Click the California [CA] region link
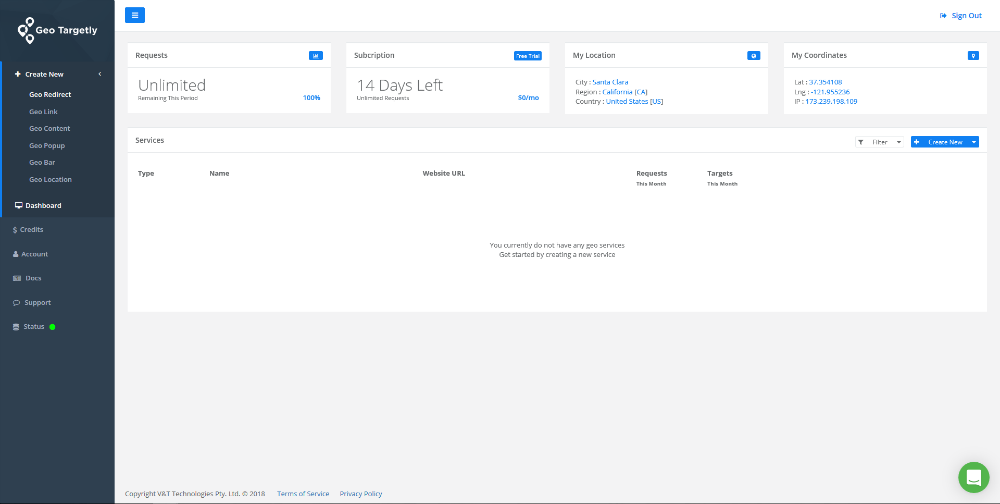Image resolution: width=1000 pixels, height=504 pixels. (x=625, y=92)
